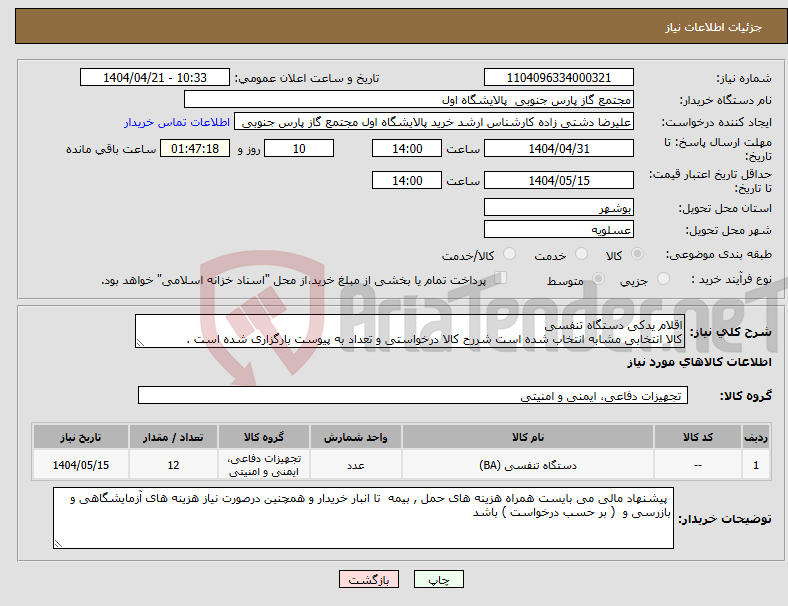Click the شماره نیاز field 1104096334000321
The image size is (788, 606).
coord(558,77)
